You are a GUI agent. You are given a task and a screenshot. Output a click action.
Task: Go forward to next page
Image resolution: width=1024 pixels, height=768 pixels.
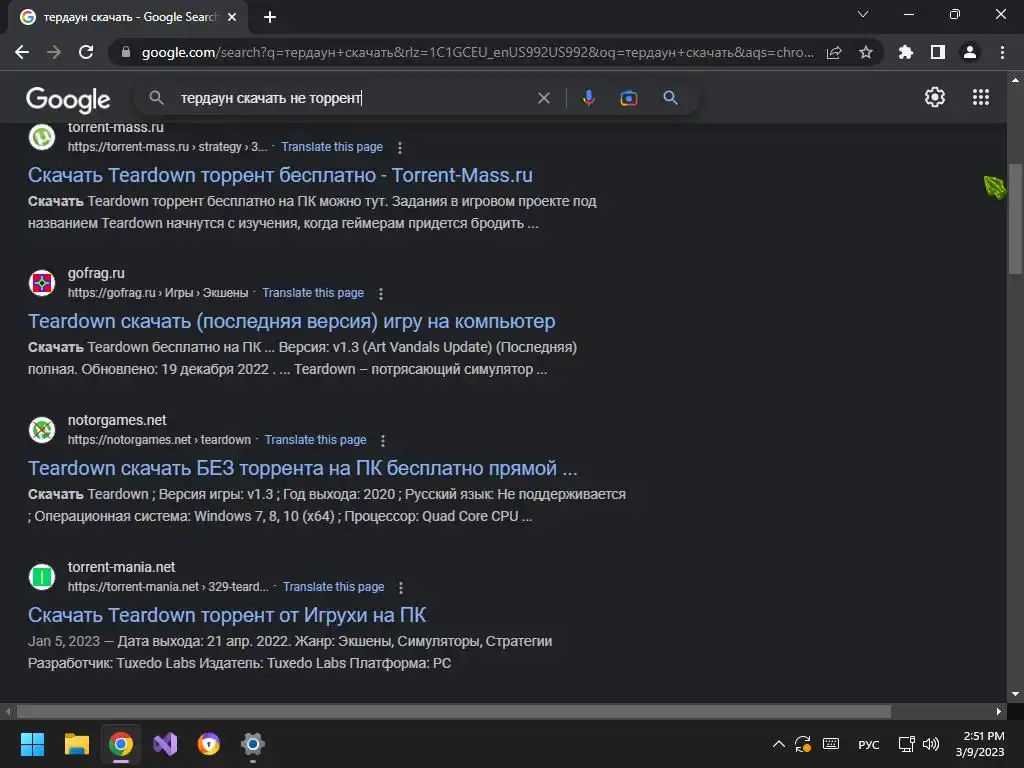[x=54, y=52]
